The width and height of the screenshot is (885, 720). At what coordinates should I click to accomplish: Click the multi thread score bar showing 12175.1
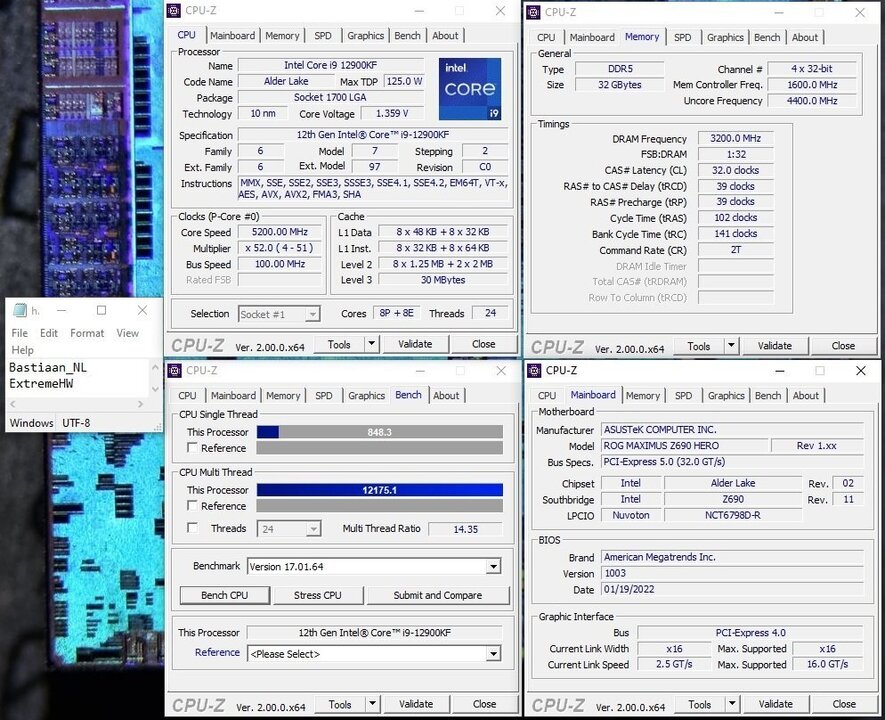point(379,490)
